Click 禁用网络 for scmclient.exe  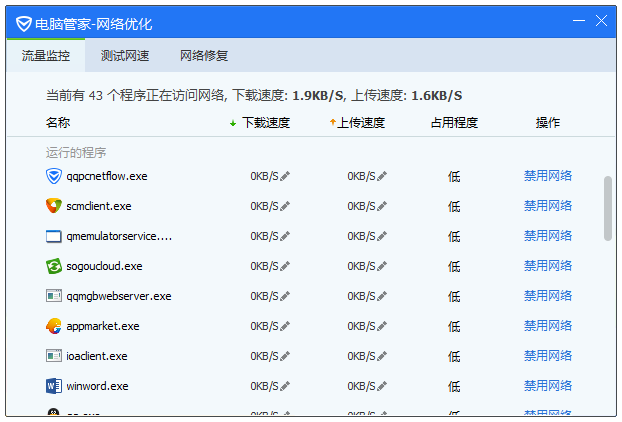[548, 206]
